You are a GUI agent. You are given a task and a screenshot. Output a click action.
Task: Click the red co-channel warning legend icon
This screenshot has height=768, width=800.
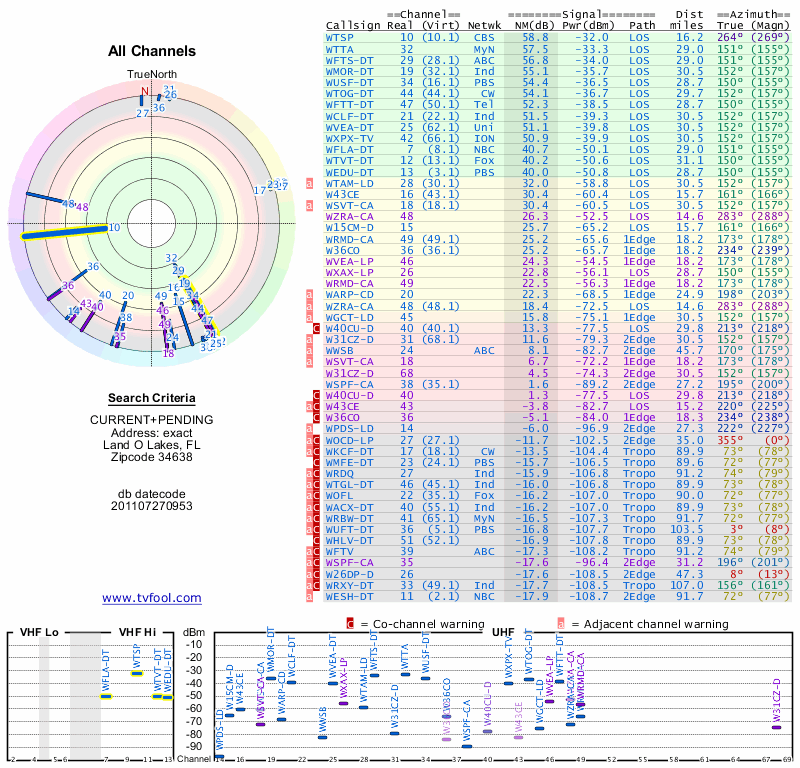tap(350, 623)
